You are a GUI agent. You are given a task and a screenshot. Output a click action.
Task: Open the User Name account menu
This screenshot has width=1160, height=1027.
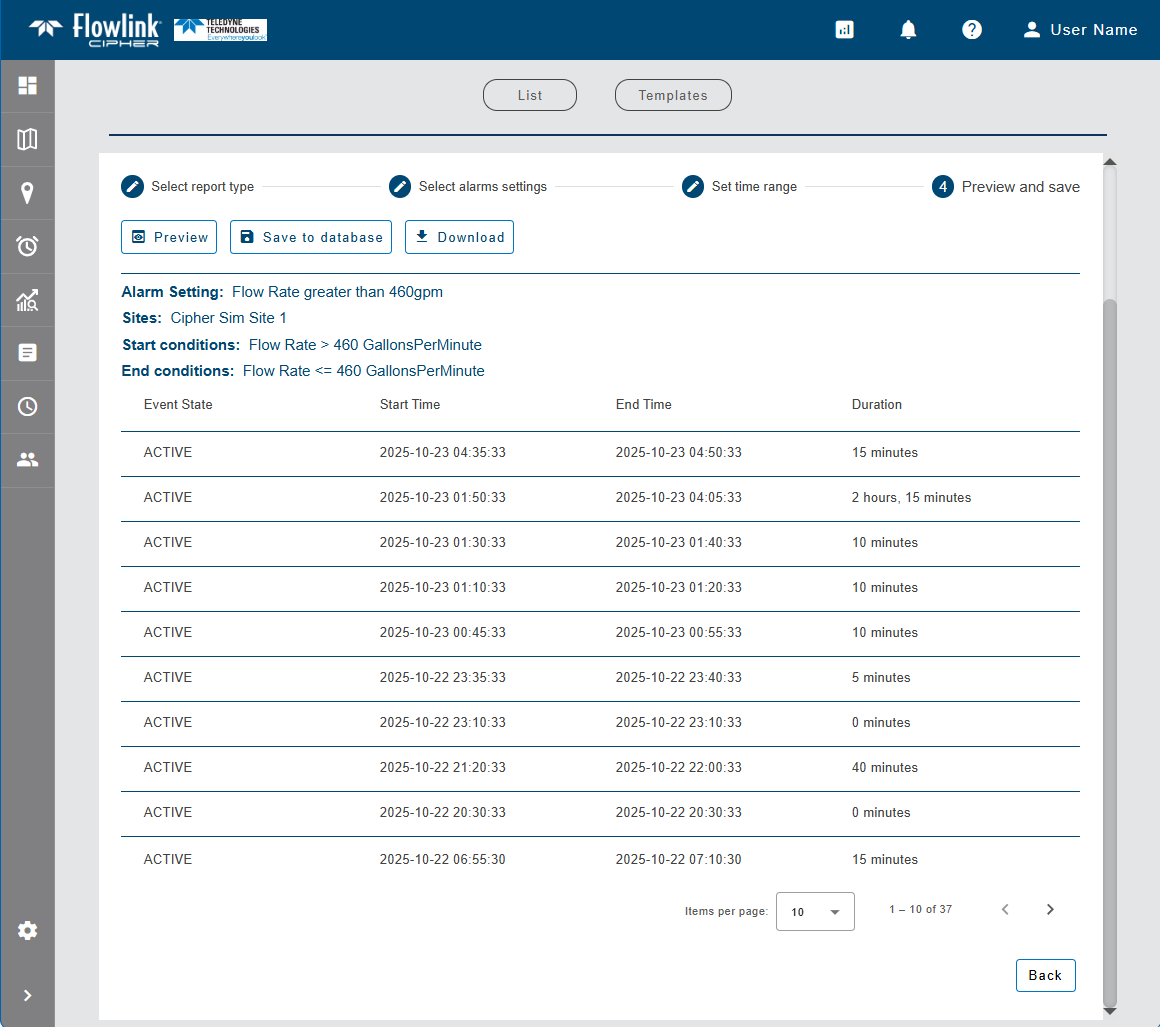[x=1080, y=30]
